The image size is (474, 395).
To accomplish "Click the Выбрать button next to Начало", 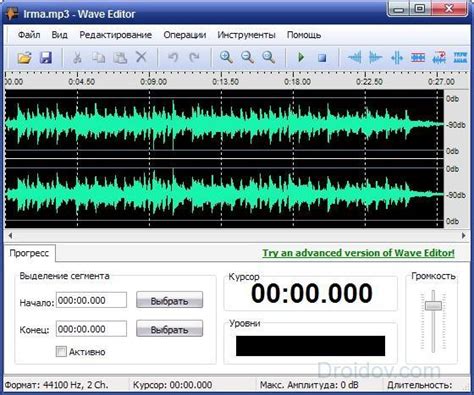I will [x=169, y=300].
